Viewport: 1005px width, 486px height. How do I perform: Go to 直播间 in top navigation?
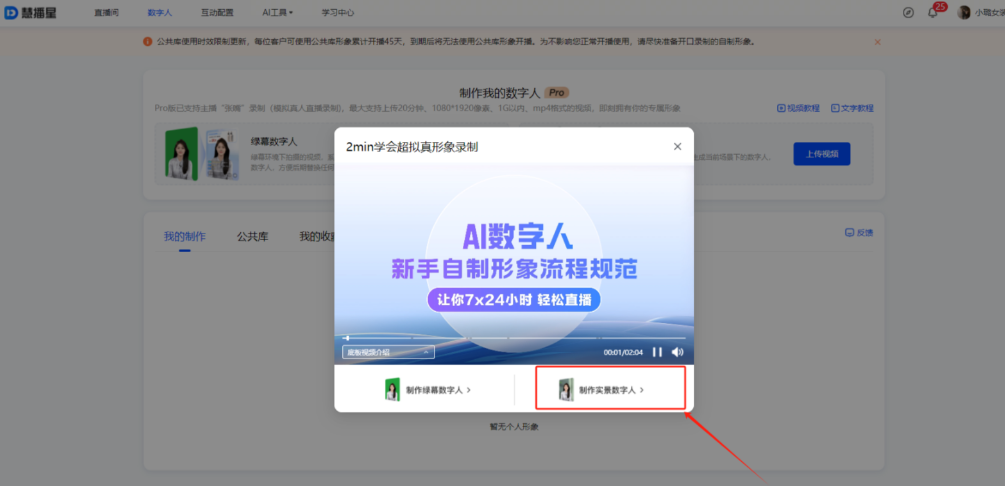[106, 13]
